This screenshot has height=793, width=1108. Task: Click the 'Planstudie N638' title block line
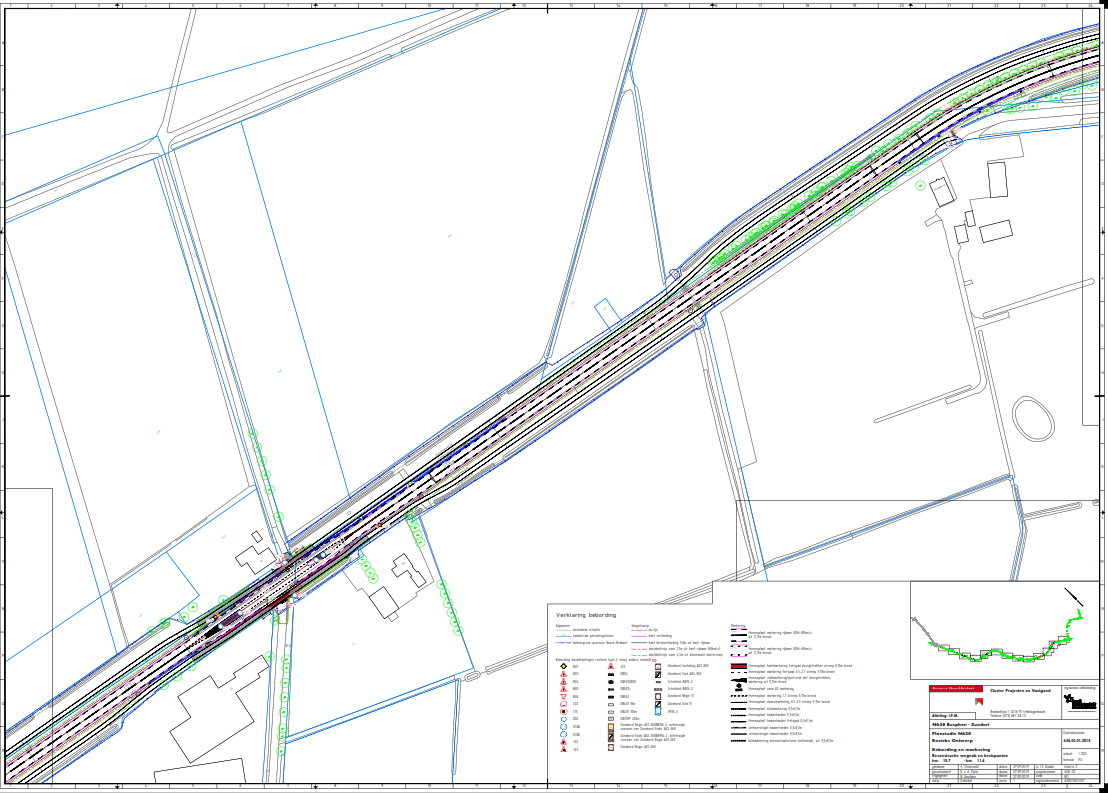[x=950, y=733]
